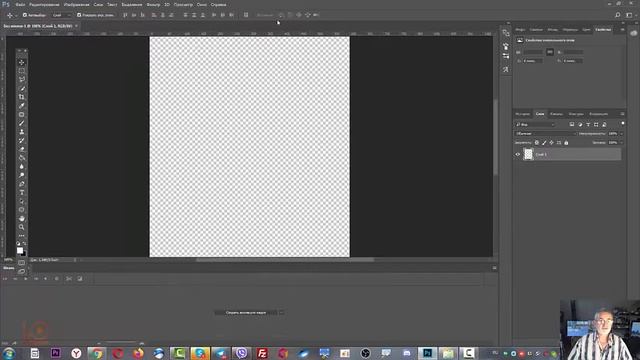Open the File menu
640x360 pixels.
[20, 4]
